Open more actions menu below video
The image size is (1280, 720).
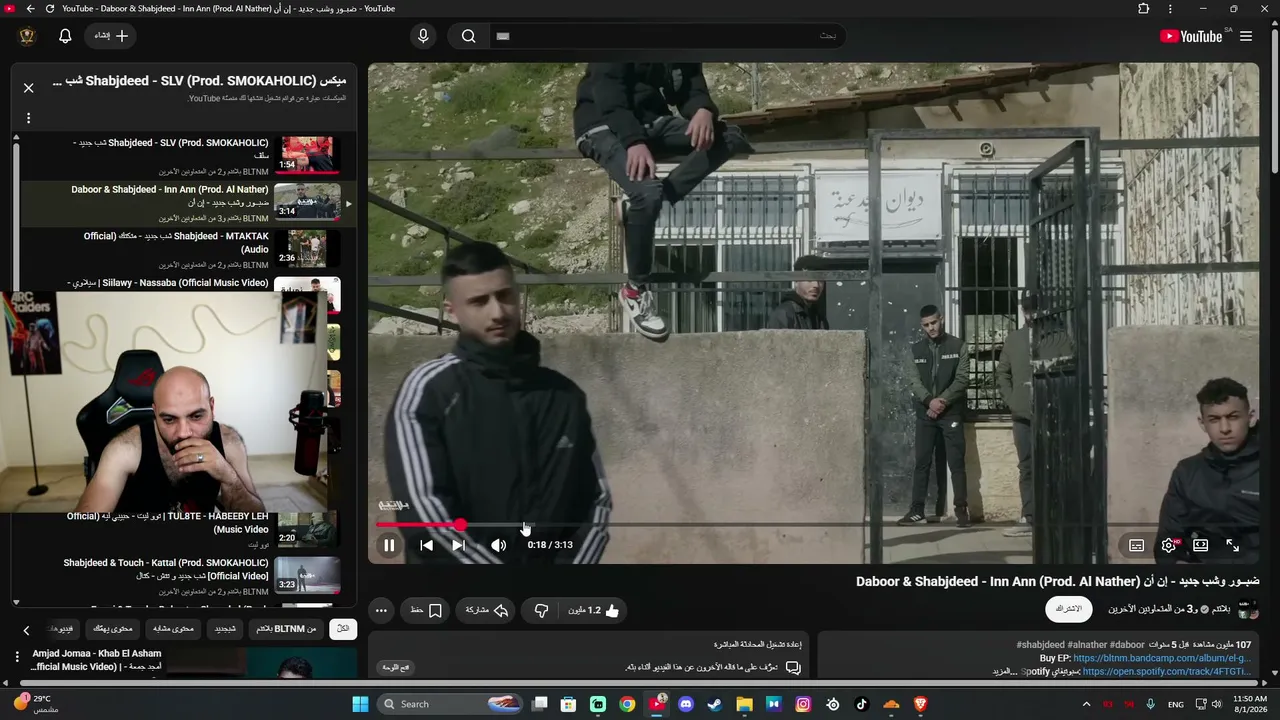coord(381,610)
